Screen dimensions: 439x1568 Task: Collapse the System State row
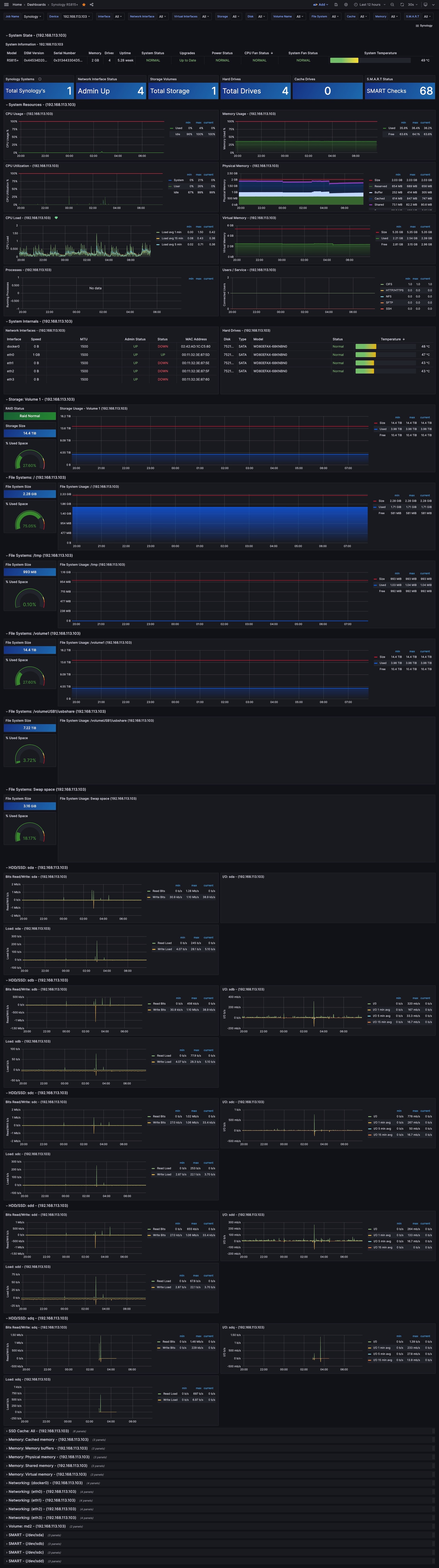point(35,35)
